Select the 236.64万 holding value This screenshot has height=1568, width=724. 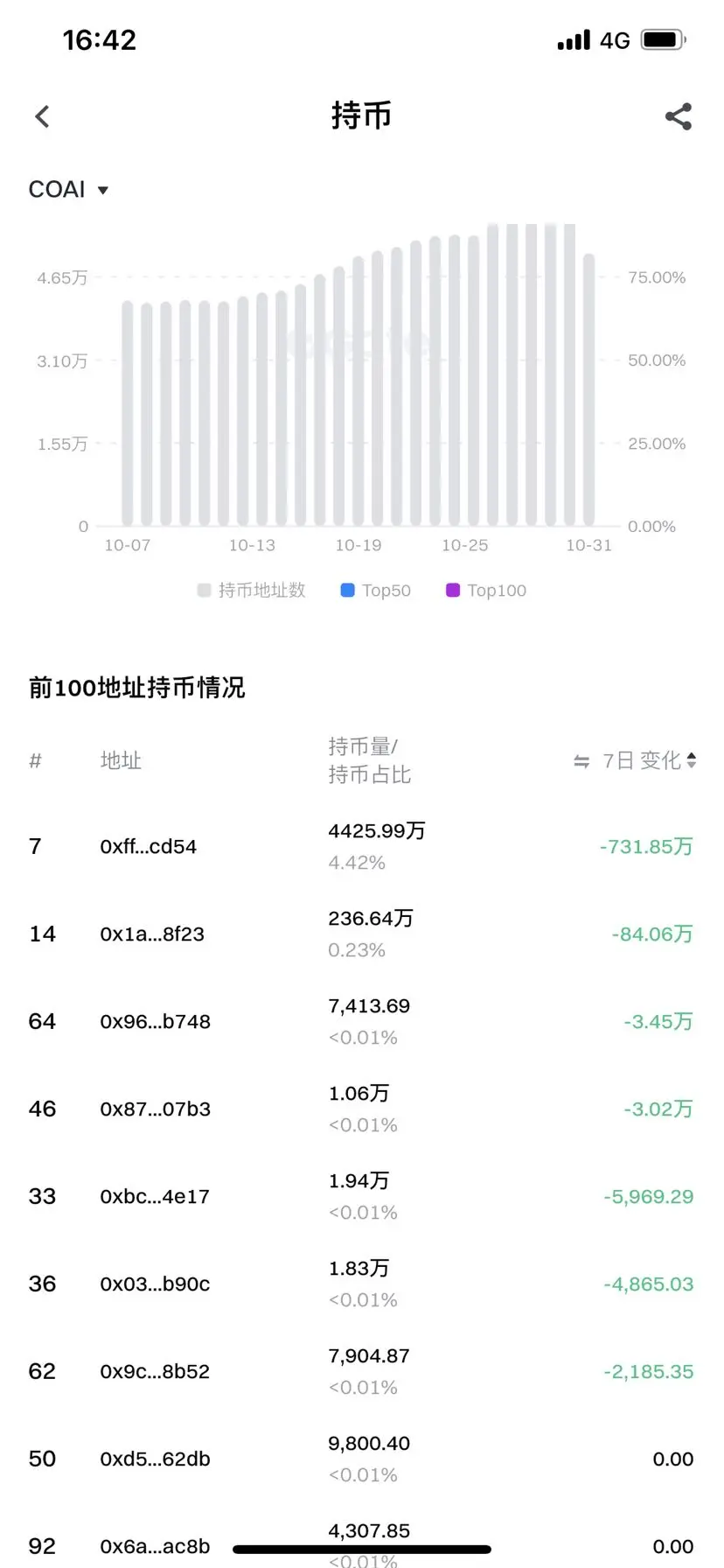click(371, 918)
